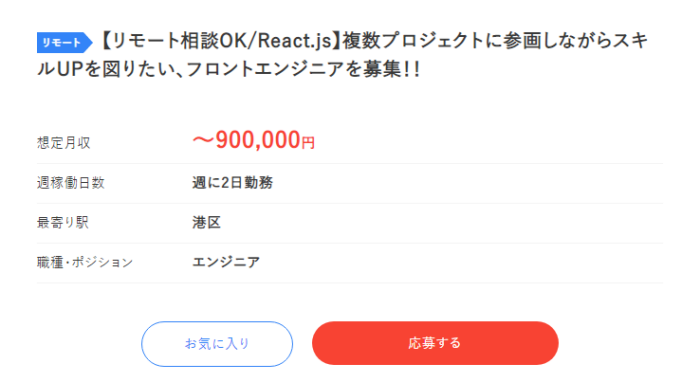Click the red 900,000 salary amount
This screenshot has height=382, width=700.
pos(258,140)
